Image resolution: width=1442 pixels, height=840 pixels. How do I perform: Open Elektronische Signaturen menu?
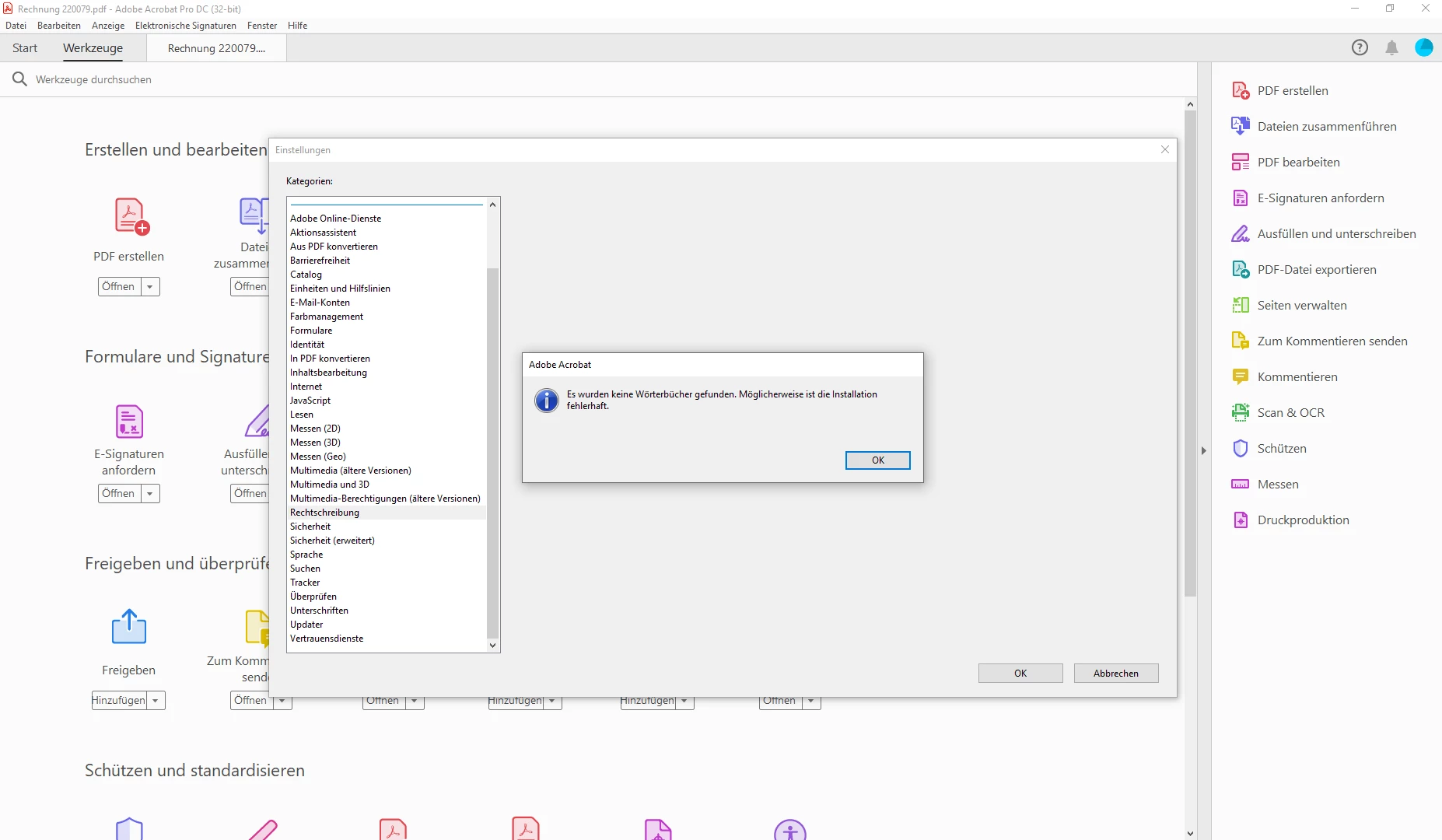click(186, 26)
